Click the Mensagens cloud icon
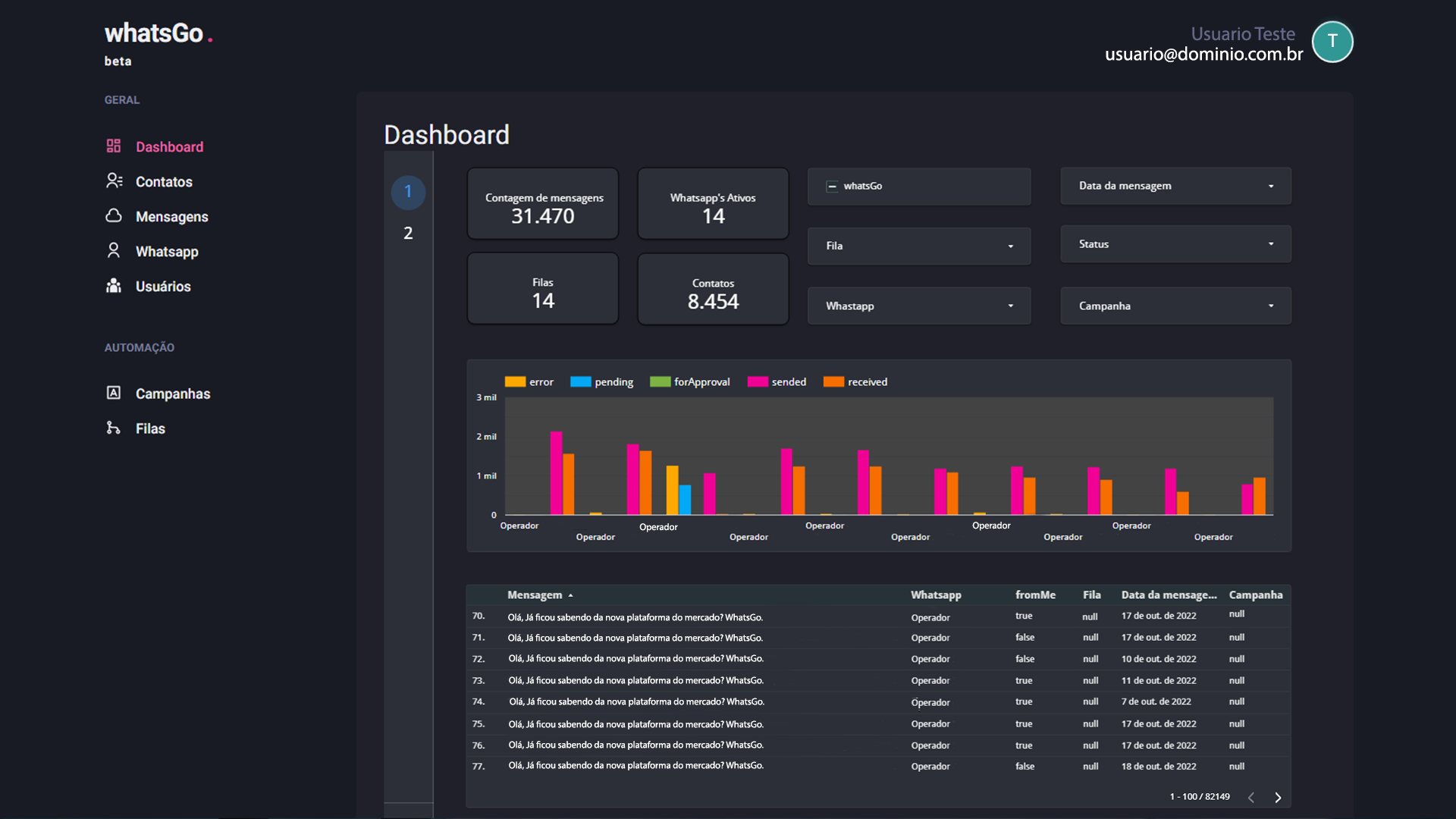 coord(114,215)
